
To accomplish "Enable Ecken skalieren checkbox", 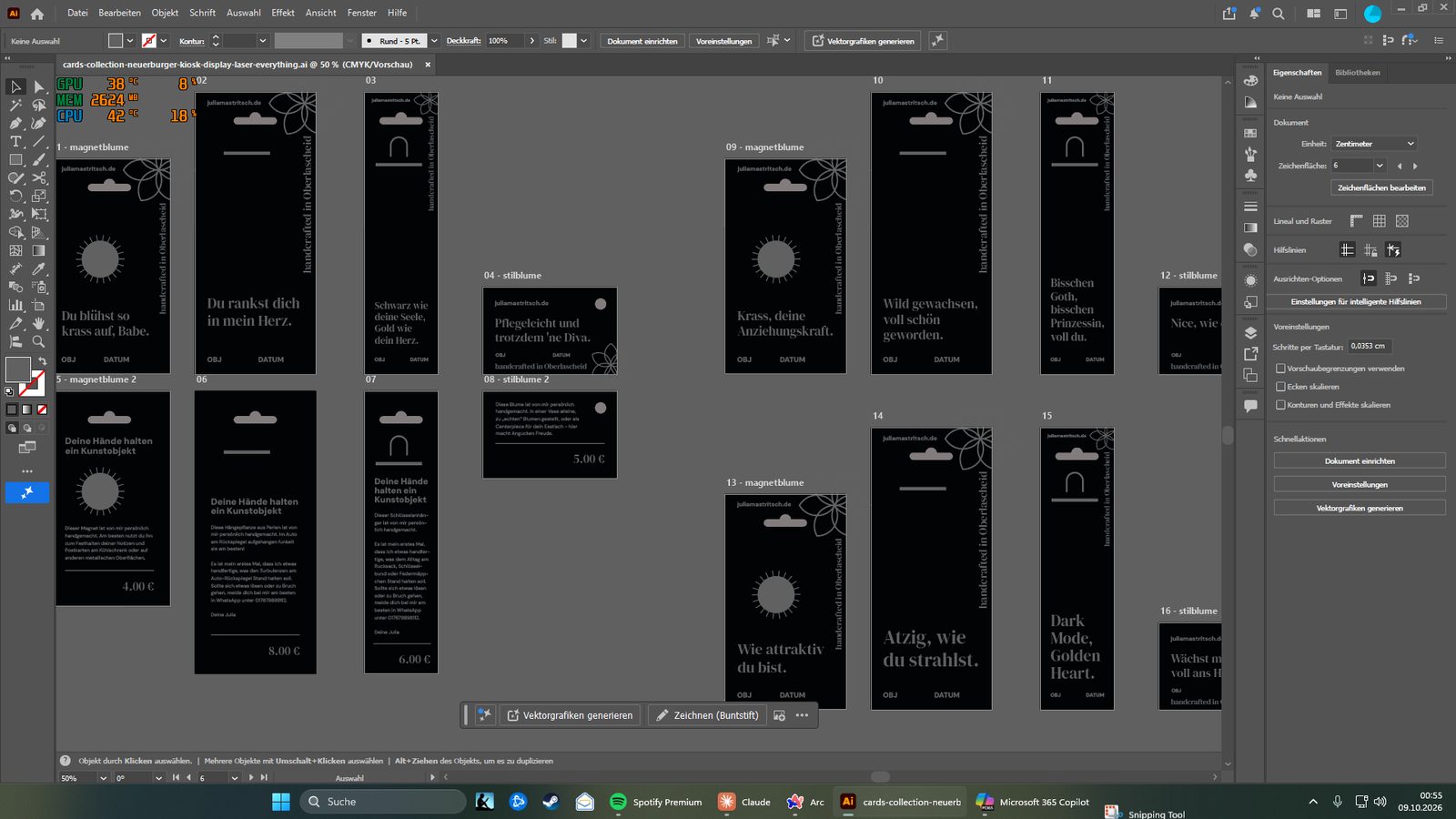I will coord(1280,387).
